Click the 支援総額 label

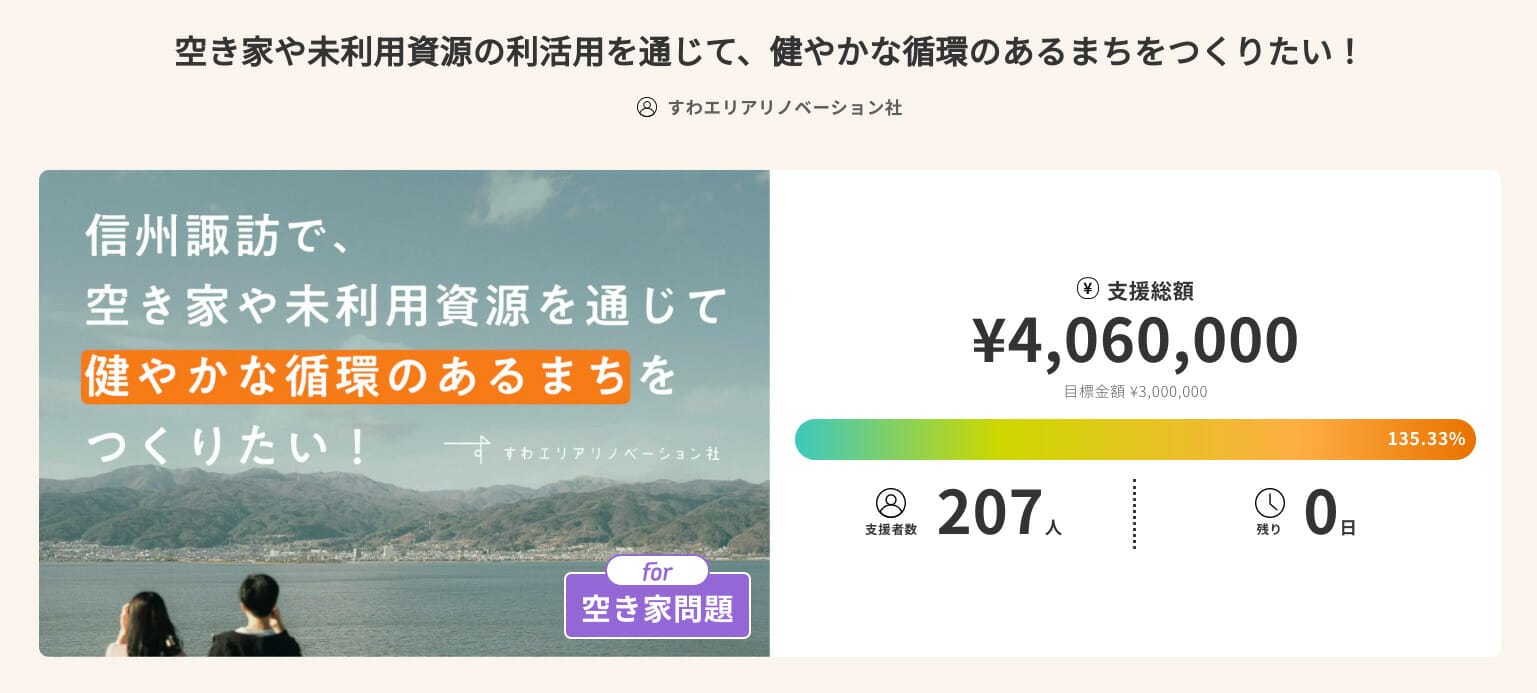[1150, 290]
